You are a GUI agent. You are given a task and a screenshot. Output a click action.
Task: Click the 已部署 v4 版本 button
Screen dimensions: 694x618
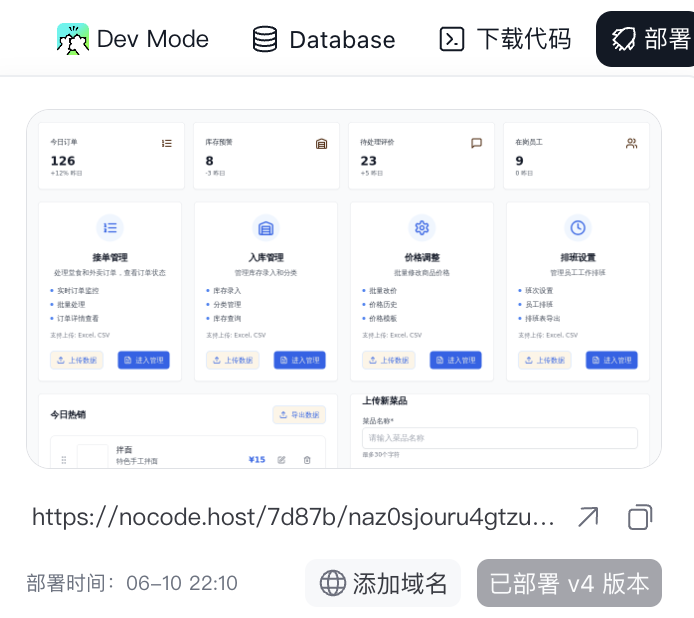(569, 583)
